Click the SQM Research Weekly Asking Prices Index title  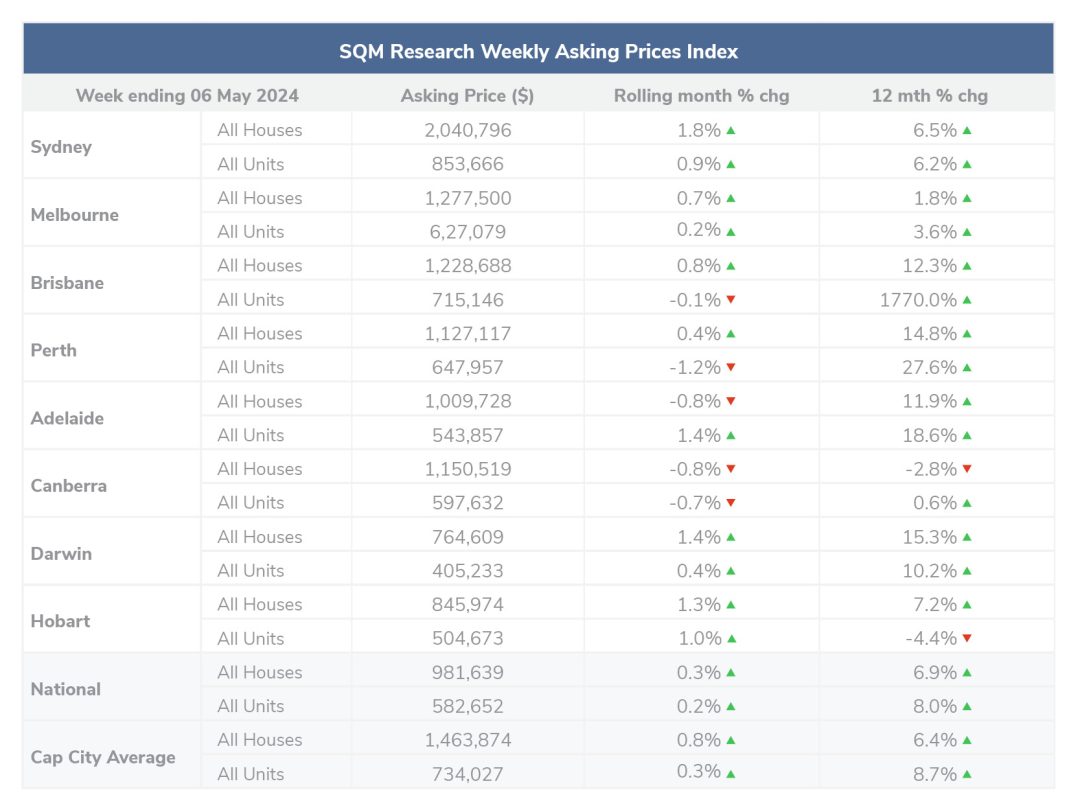[x=539, y=52]
